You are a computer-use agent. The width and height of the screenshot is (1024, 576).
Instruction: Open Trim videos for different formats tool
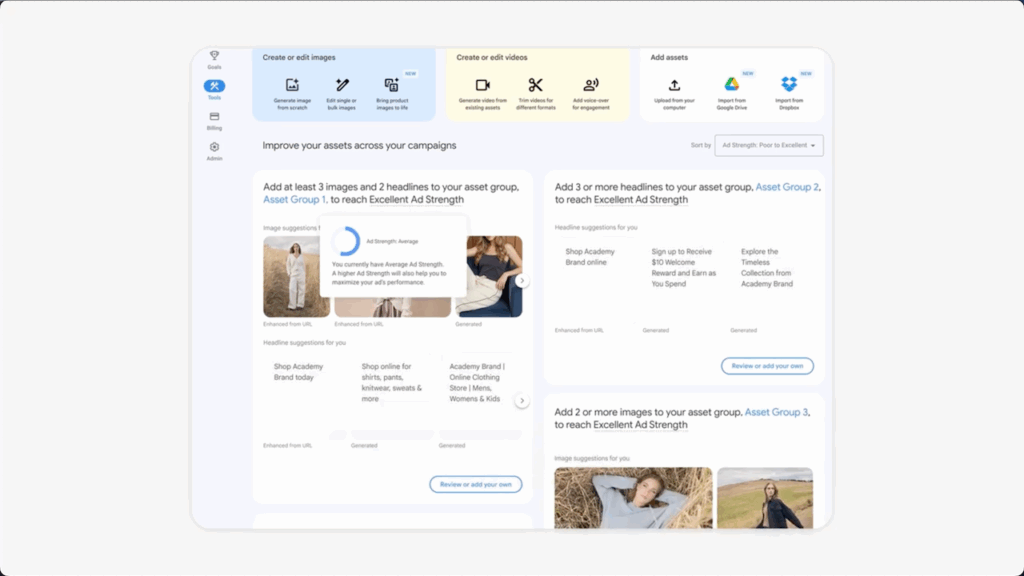(x=536, y=86)
